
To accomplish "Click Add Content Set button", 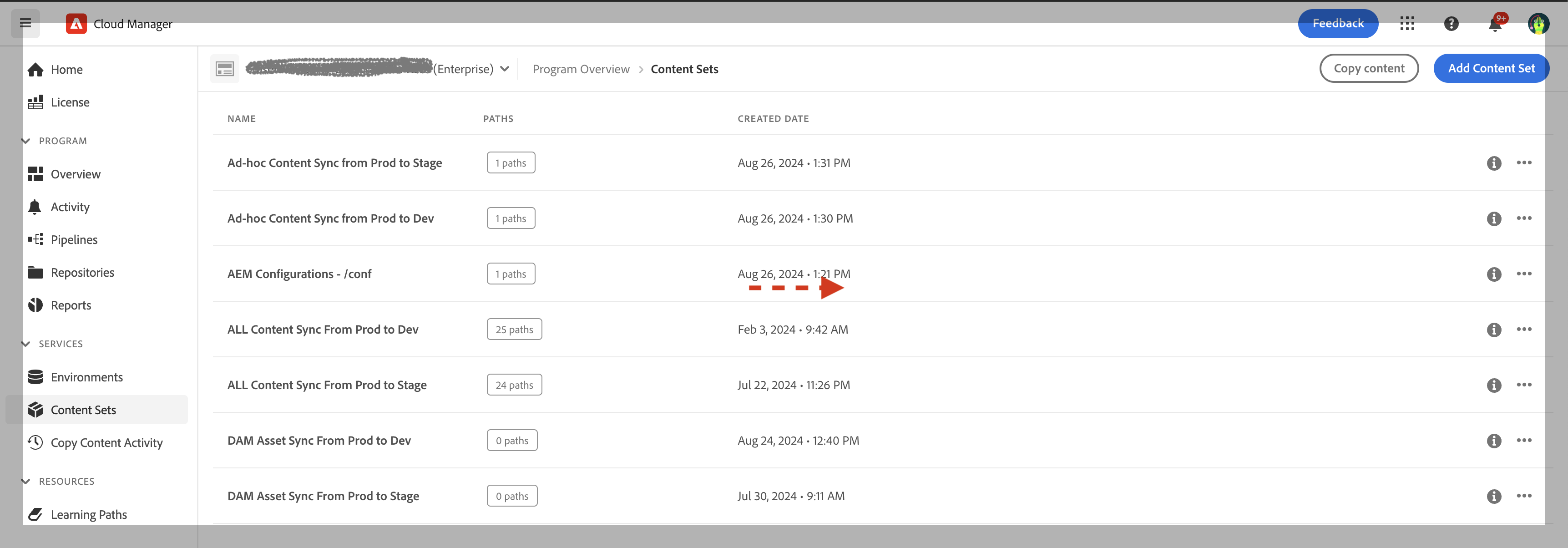I will tap(1491, 68).
